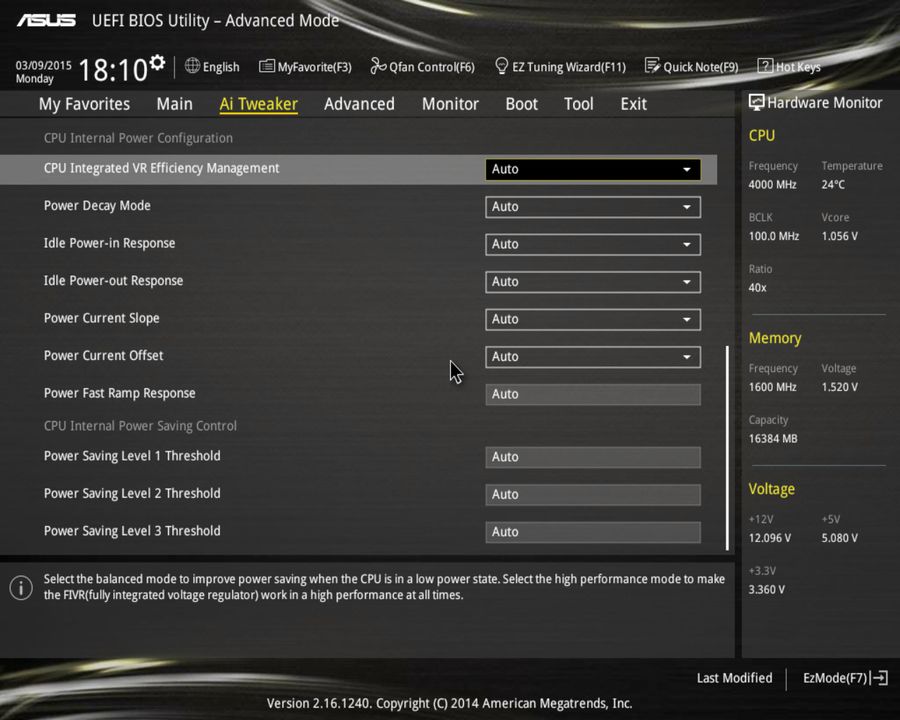Switch to EzMode with the F7 button

tap(836, 678)
